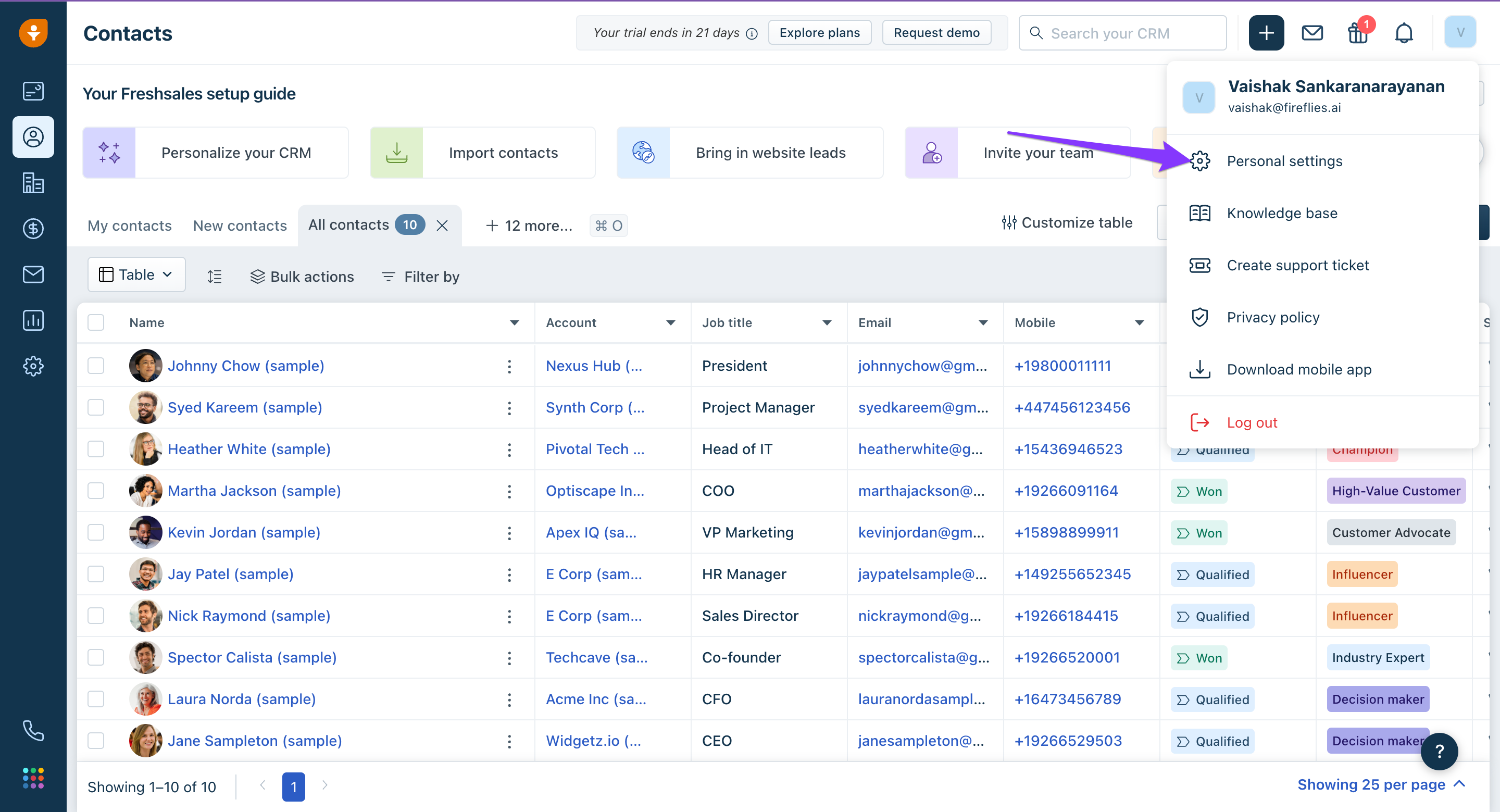Click the Explore plans button
The image size is (1500, 812).
coord(819,33)
